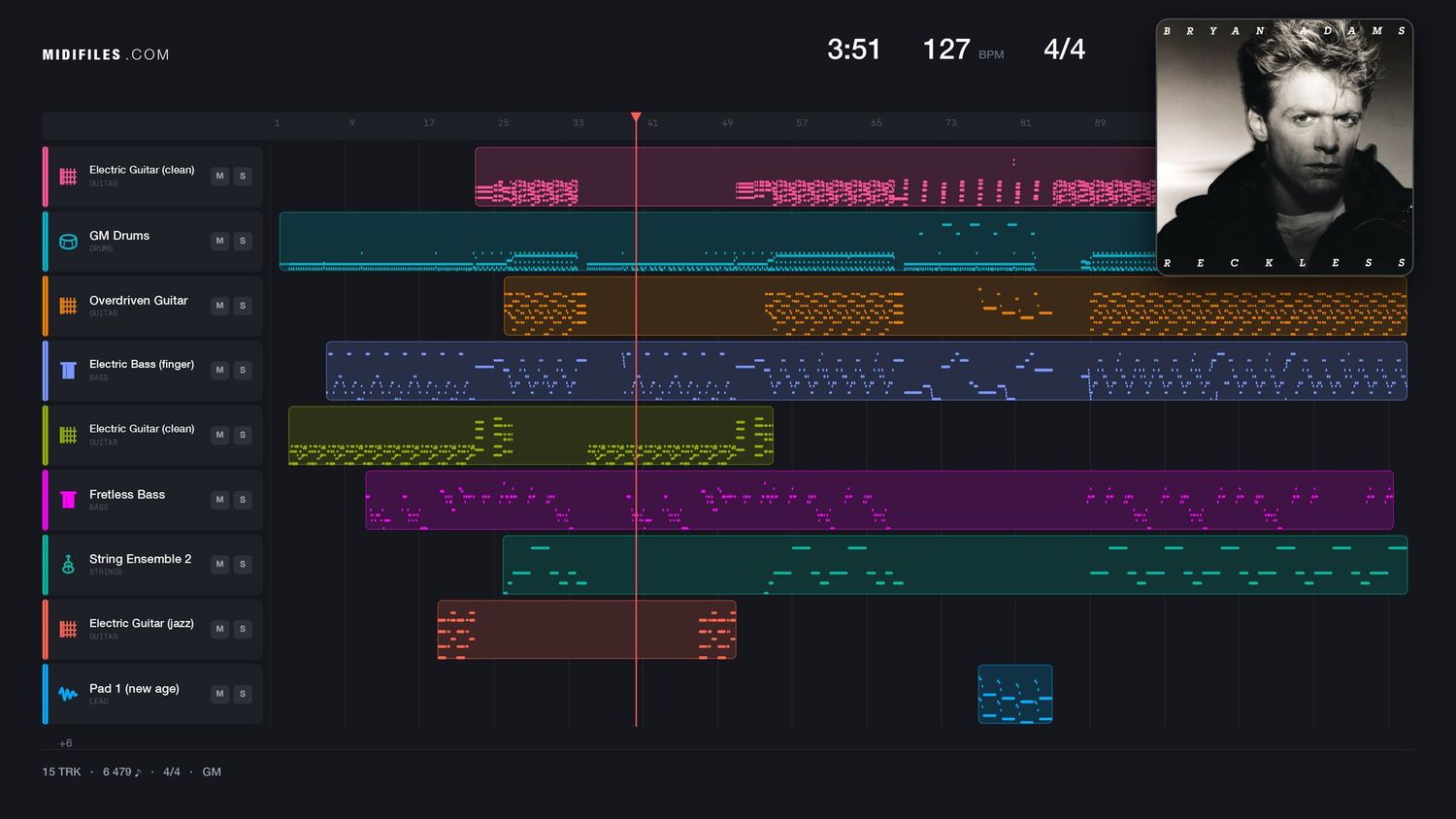Click the Electric Guitar (jazz) track name
The image size is (1456, 819).
click(x=142, y=623)
